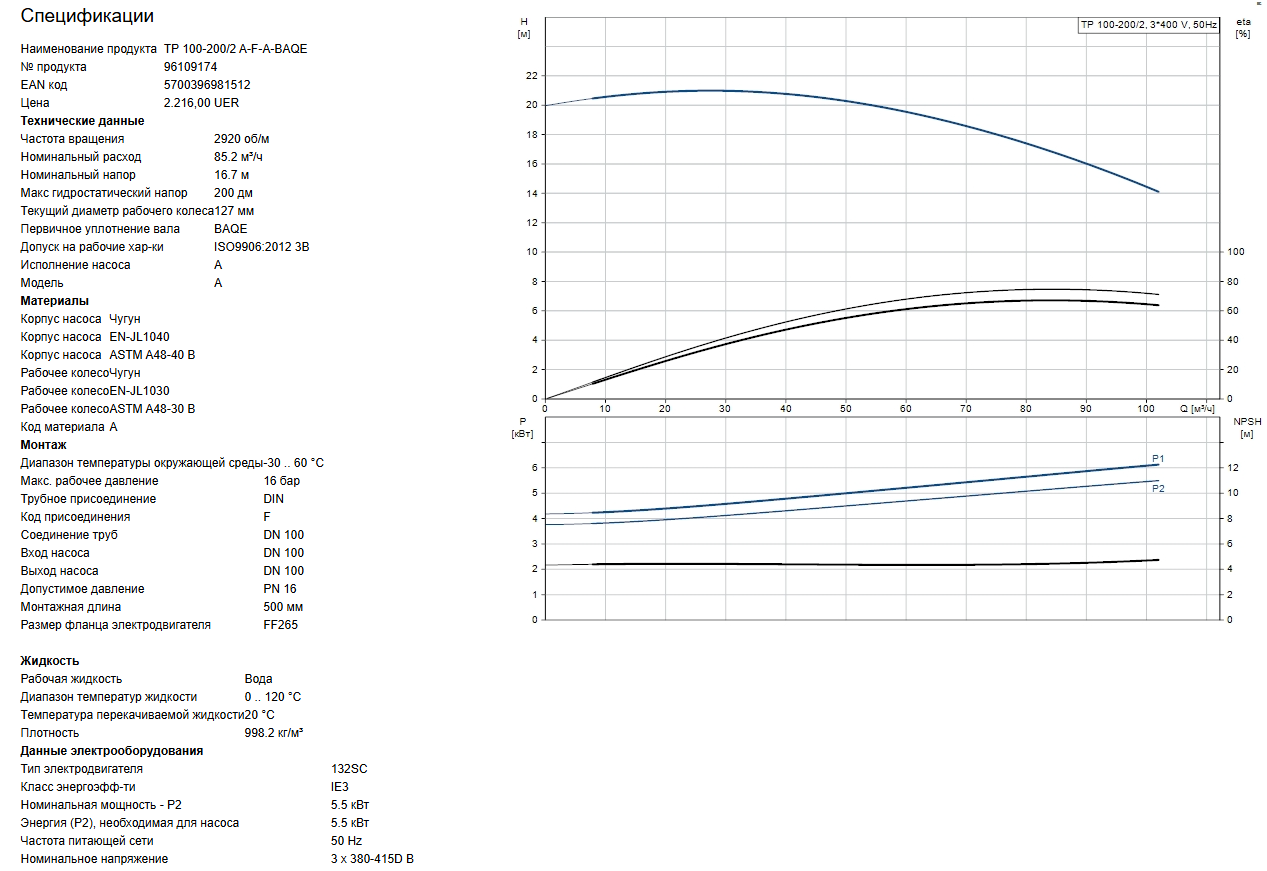Image resolution: width=1267 pixels, height=871 pixels.
Task: Select tolerance value "ISO9906:2012 3B"
Action: click(261, 247)
